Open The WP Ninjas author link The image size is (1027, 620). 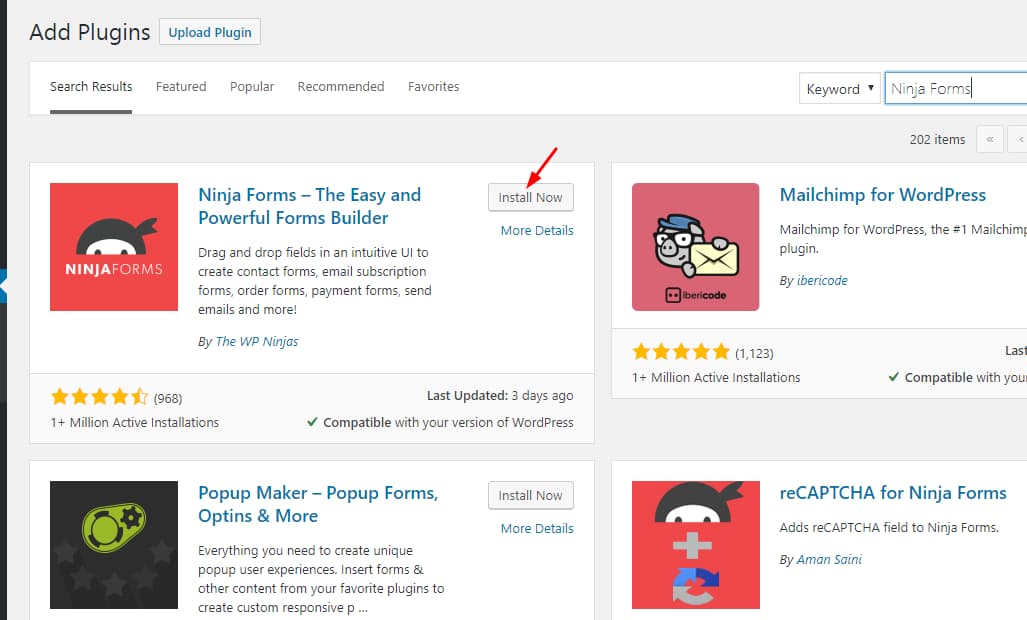[256, 341]
